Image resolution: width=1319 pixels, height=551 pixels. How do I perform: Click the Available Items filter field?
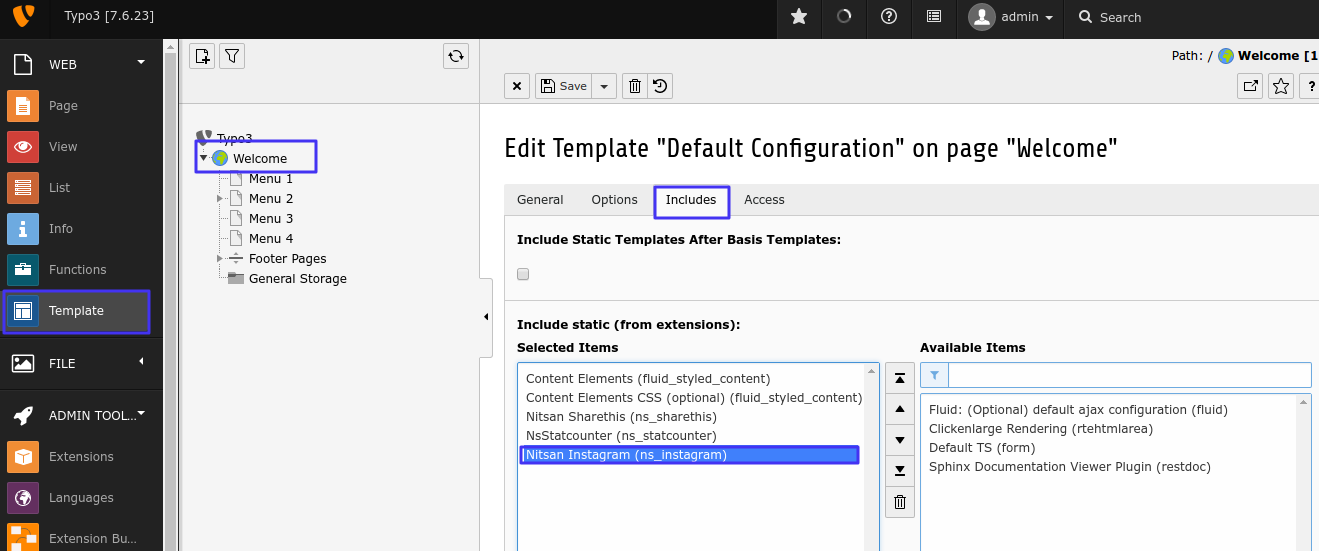[1129, 375]
